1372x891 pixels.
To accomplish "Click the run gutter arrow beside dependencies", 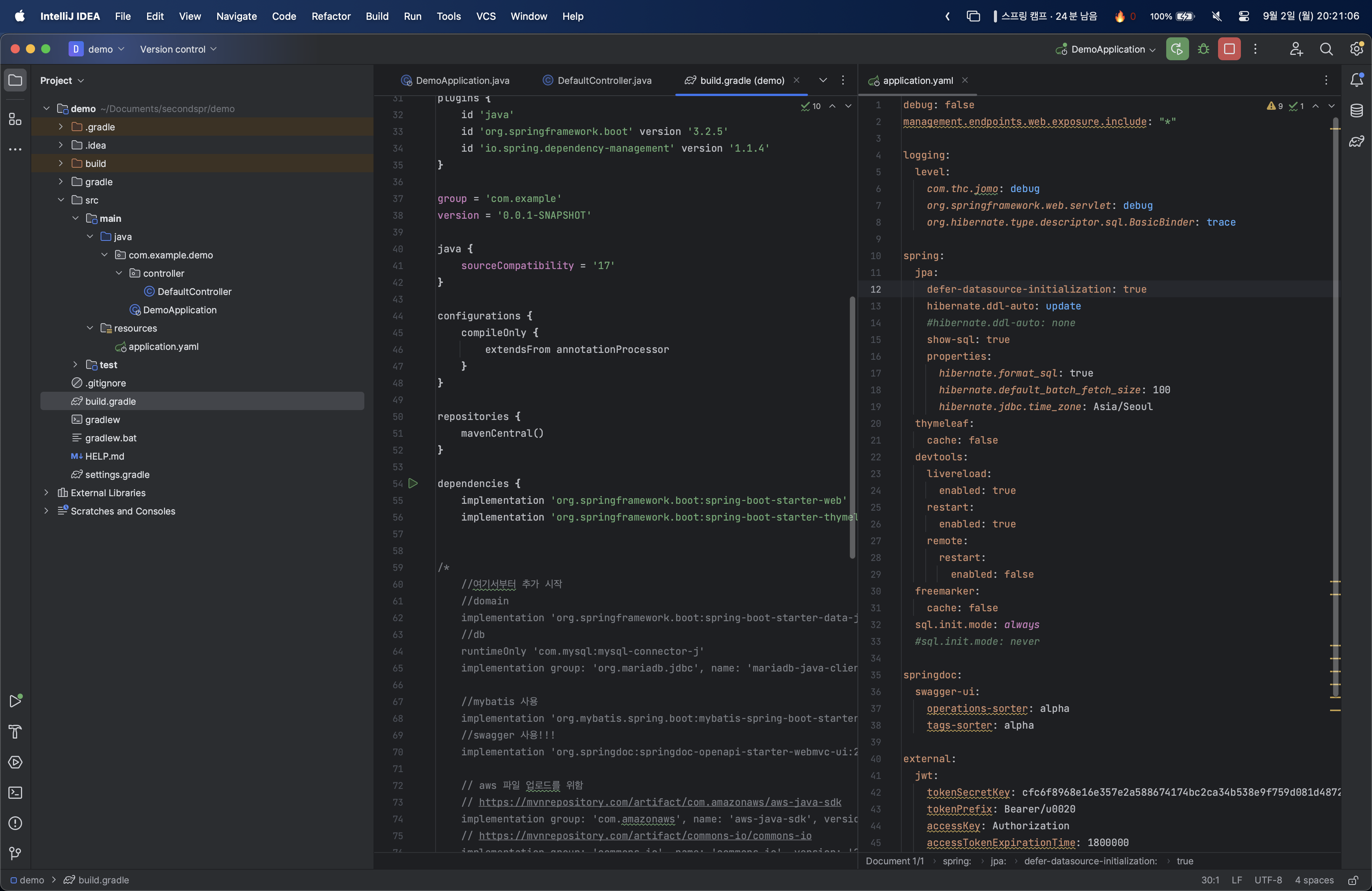I will (x=413, y=483).
